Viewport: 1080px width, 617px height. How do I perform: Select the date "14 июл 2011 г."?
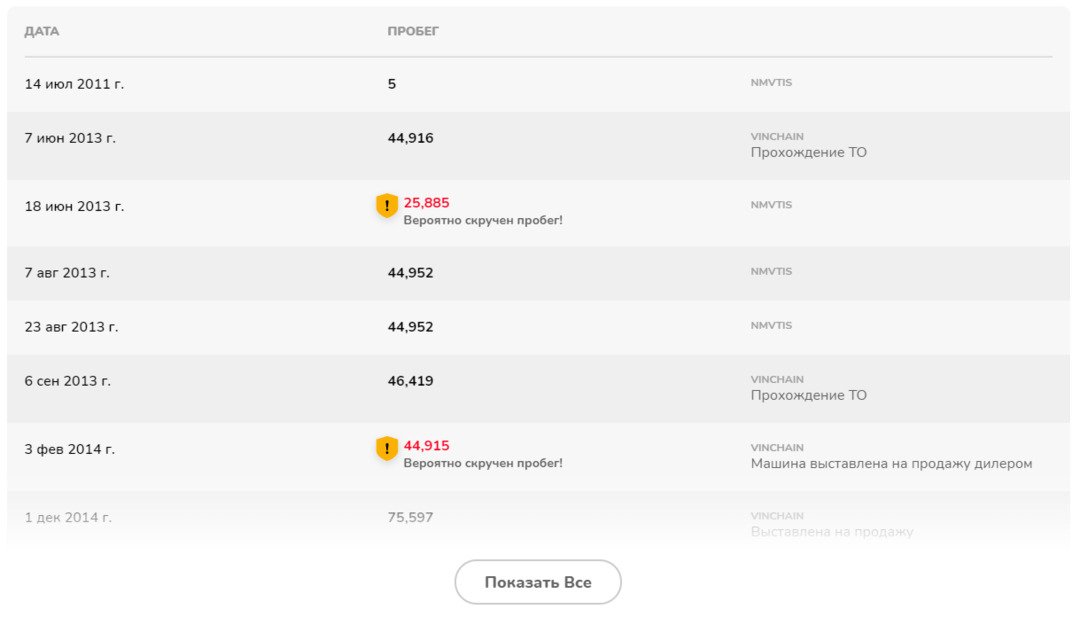click(74, 85)
